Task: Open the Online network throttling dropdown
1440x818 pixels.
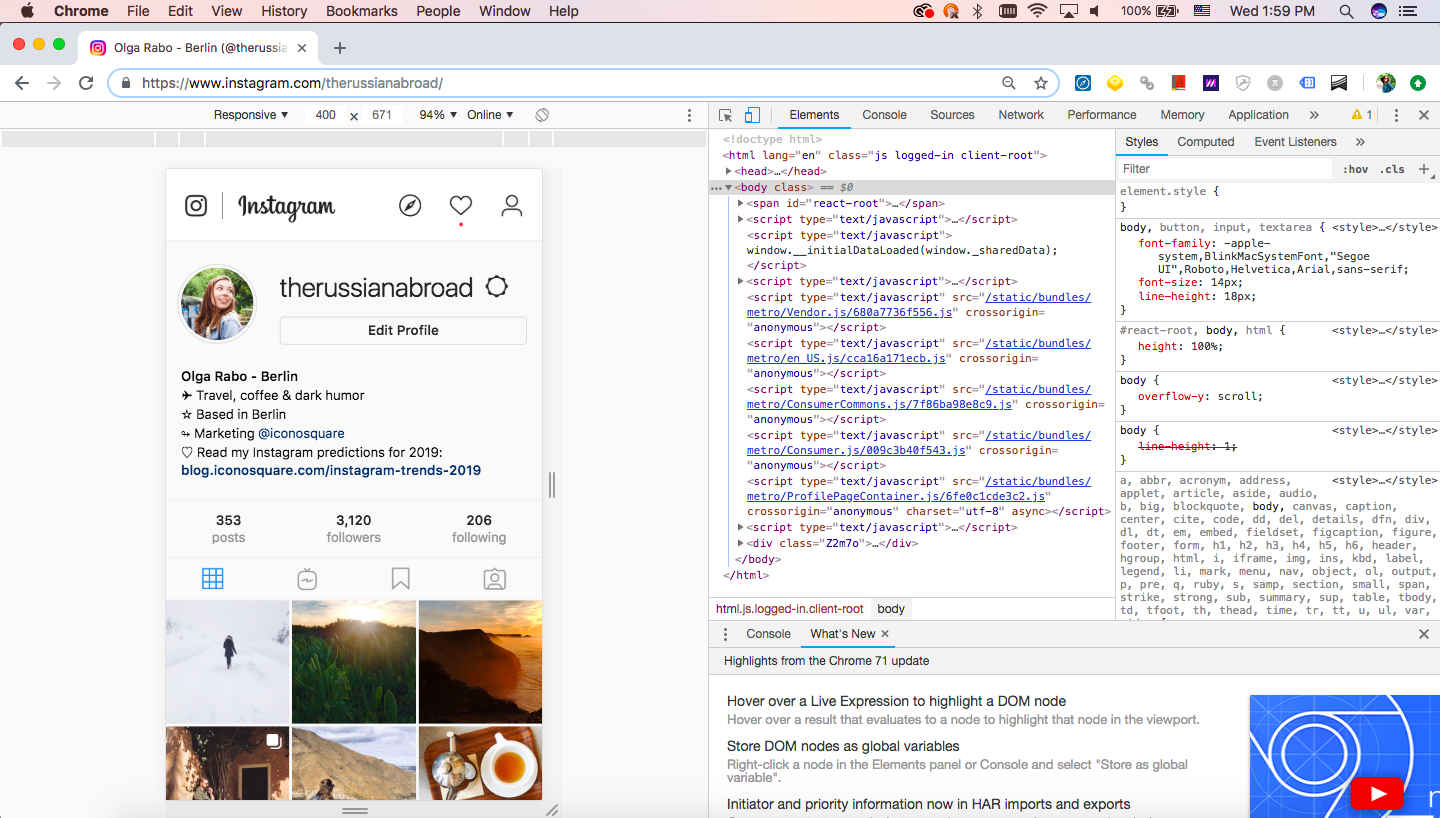Action: coord(489,114)
